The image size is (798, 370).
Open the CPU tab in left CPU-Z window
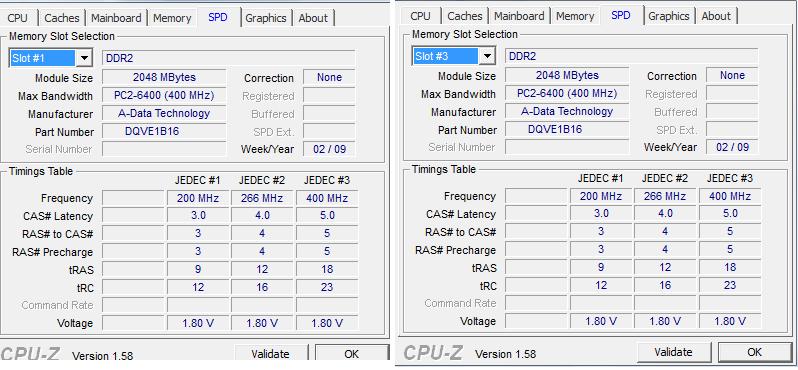pyautogui.click(x=18, y=18)
